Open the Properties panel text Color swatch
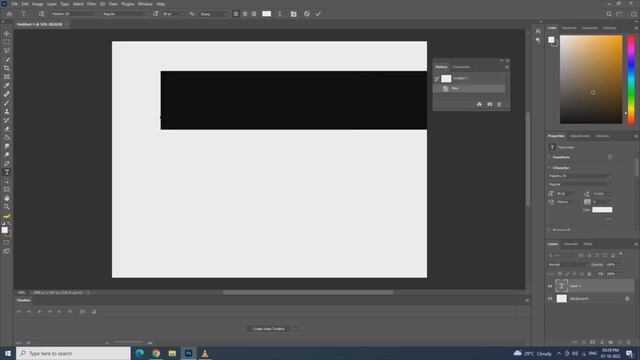The height and width of the screenshot is (360, 640). click(x=602, y=210)
